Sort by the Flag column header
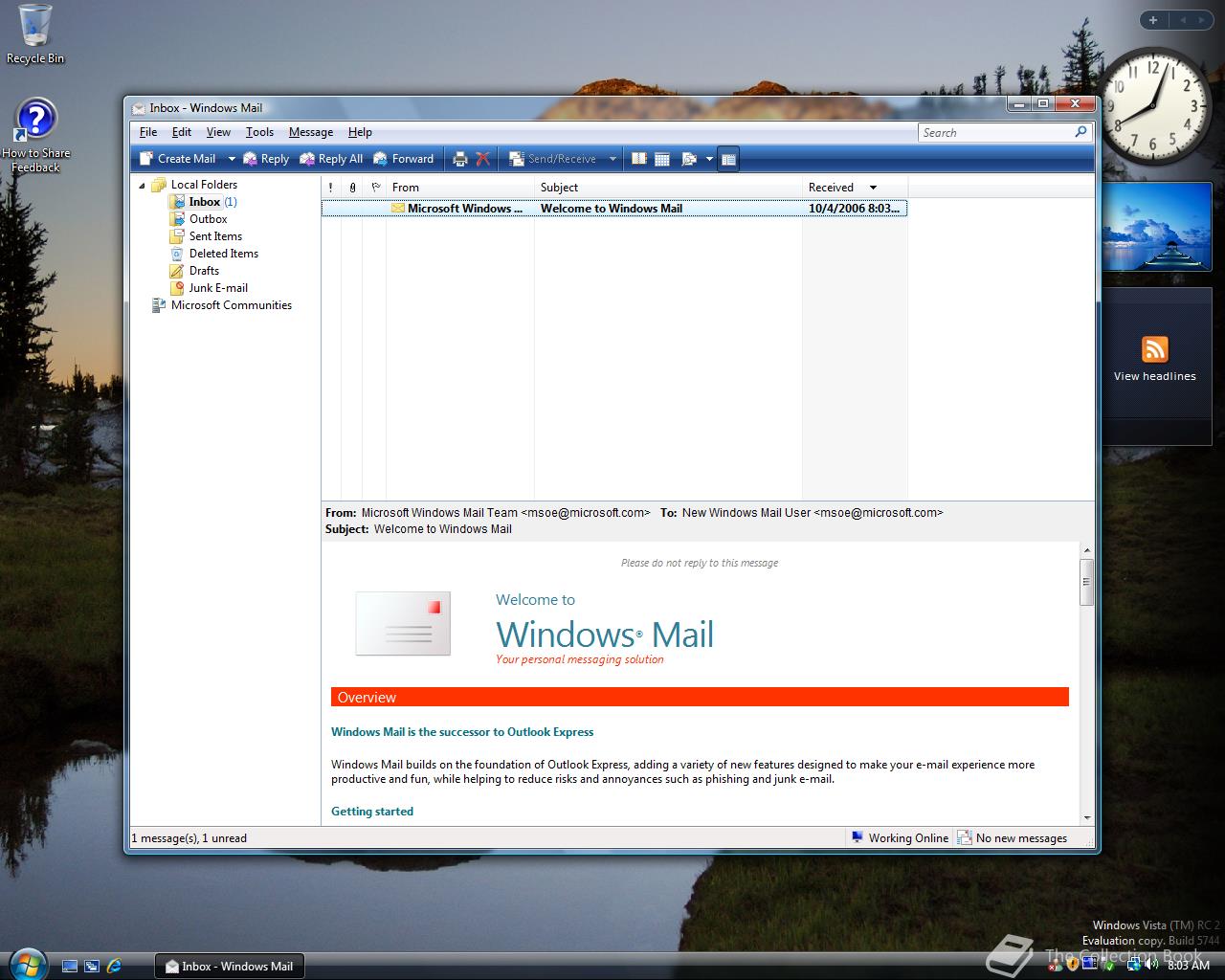 [375, 188]
